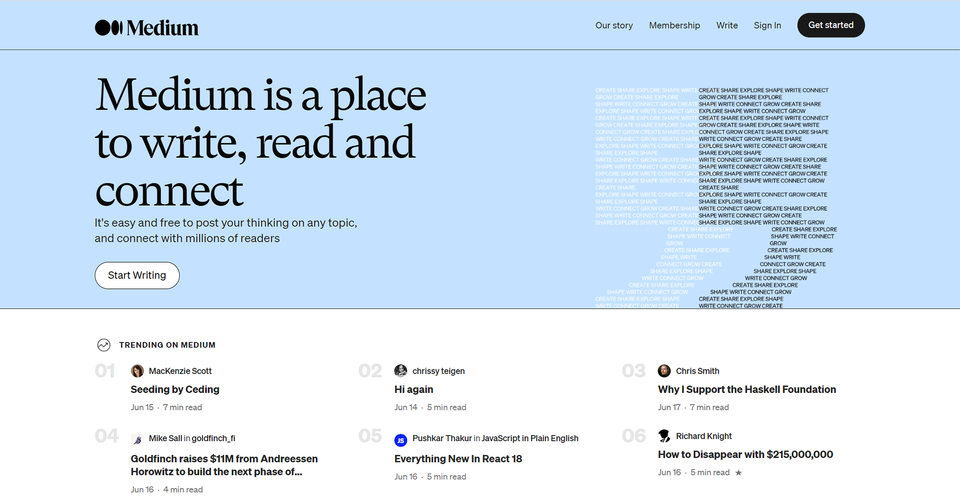This screenshot has width=960, height=504.
Task: Click the Start Writing button
Action: (137, 276)
